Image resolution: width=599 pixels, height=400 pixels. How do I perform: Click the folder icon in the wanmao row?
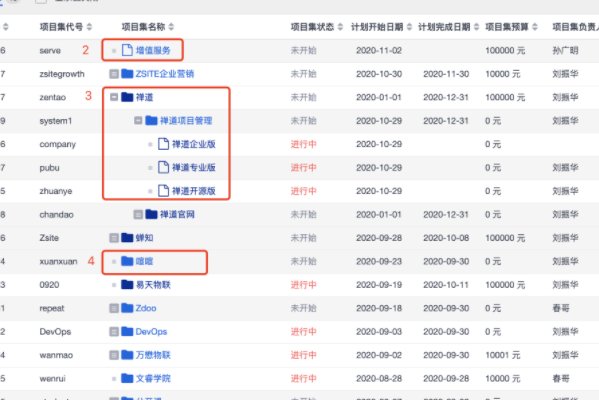point(127,355)
